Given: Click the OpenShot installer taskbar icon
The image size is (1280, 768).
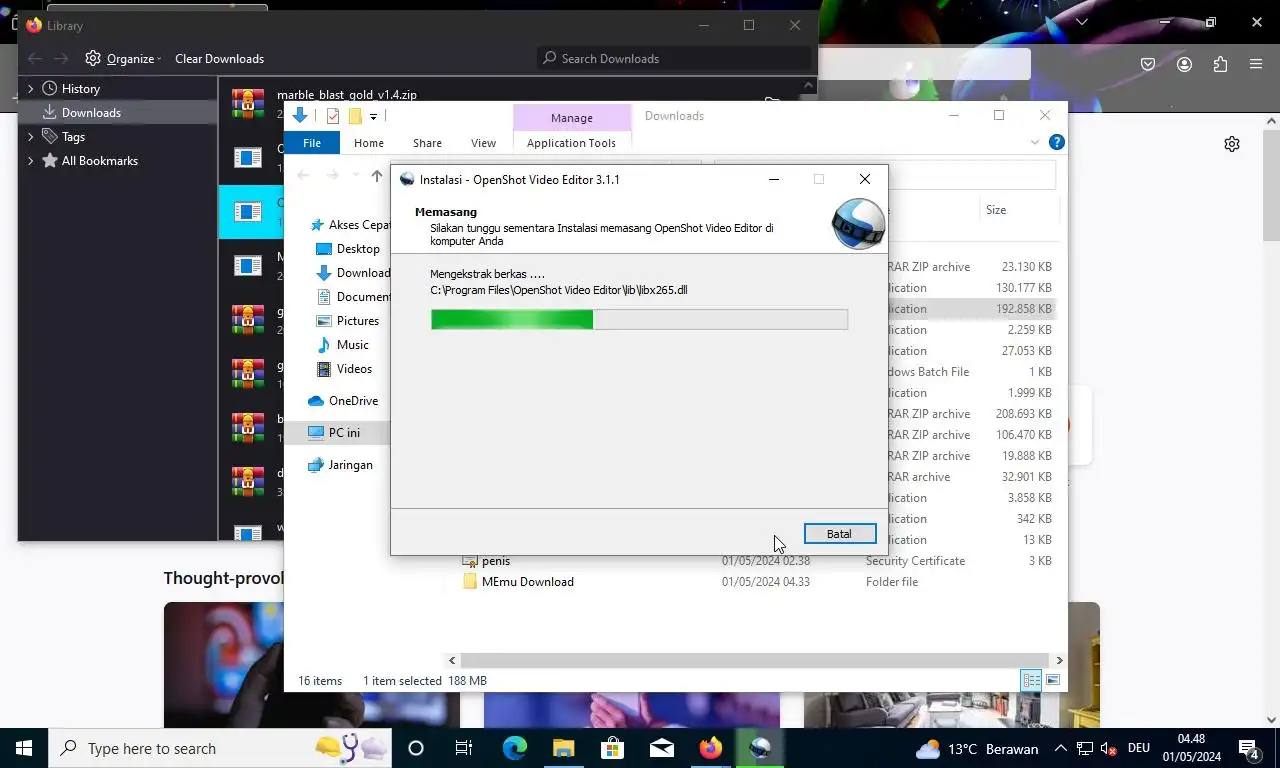Looking at the screenshot, I should coord(760,748).
